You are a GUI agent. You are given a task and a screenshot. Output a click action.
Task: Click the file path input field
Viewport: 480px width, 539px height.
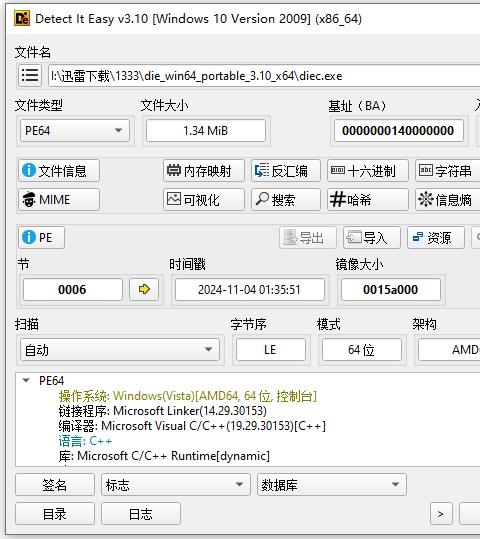pyautogui.click(x=264, y=75)
